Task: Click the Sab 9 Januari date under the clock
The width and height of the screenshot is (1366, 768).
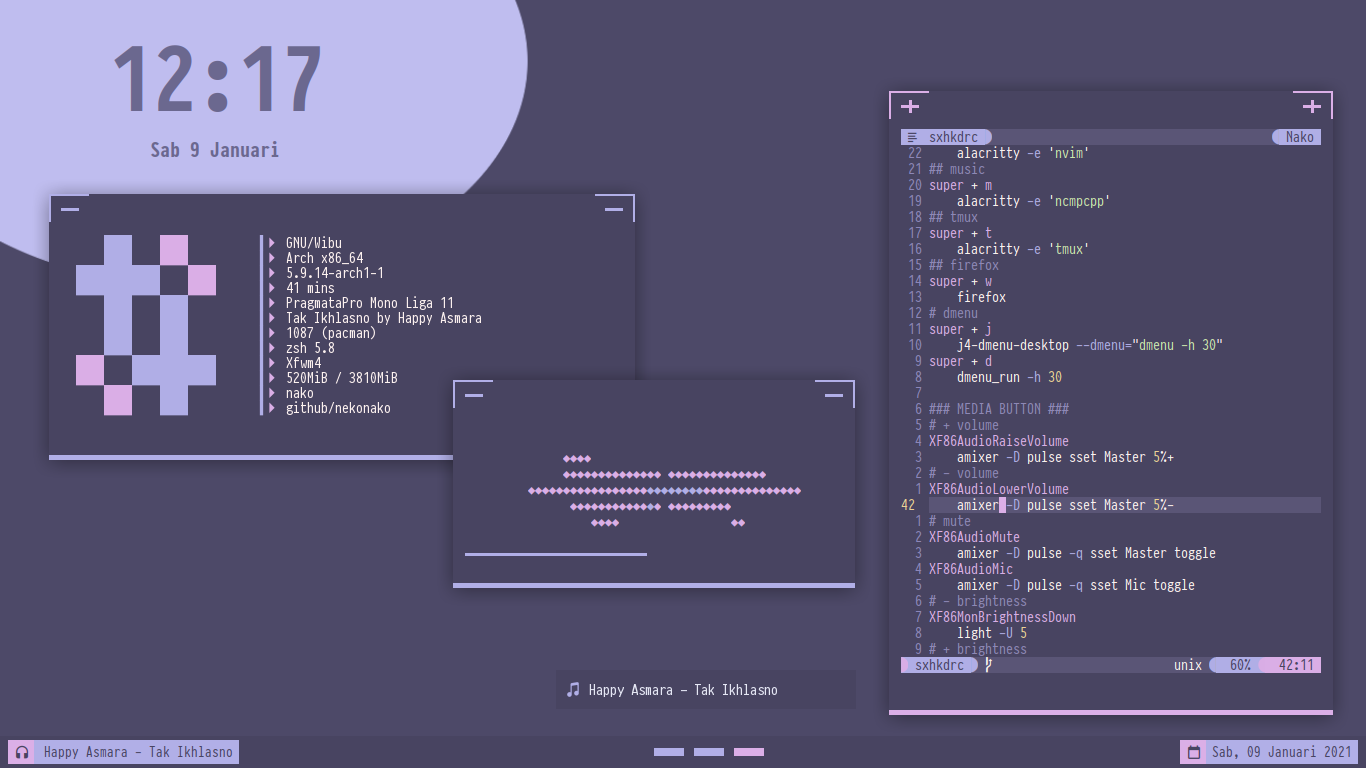Action: coord(215,150)
